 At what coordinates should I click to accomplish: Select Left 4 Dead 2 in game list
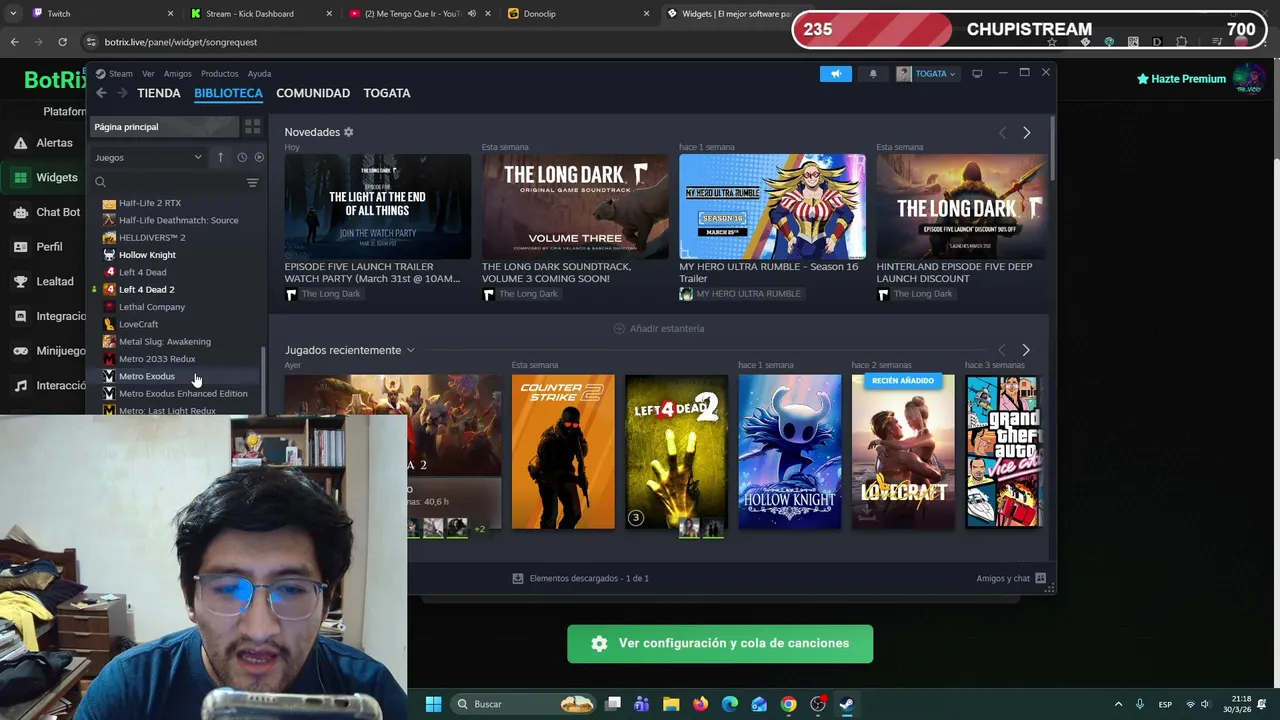[147, 290]
